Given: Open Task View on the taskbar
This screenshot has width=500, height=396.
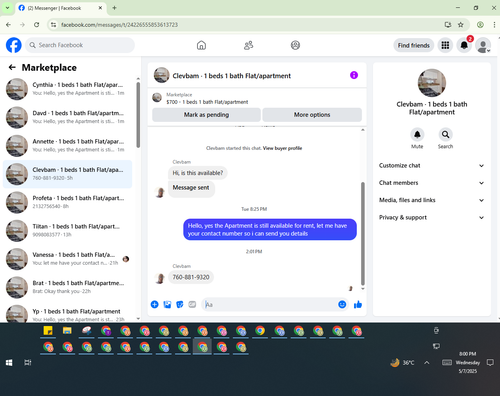Looking at the screenshot, I should (x=28, y=363).
